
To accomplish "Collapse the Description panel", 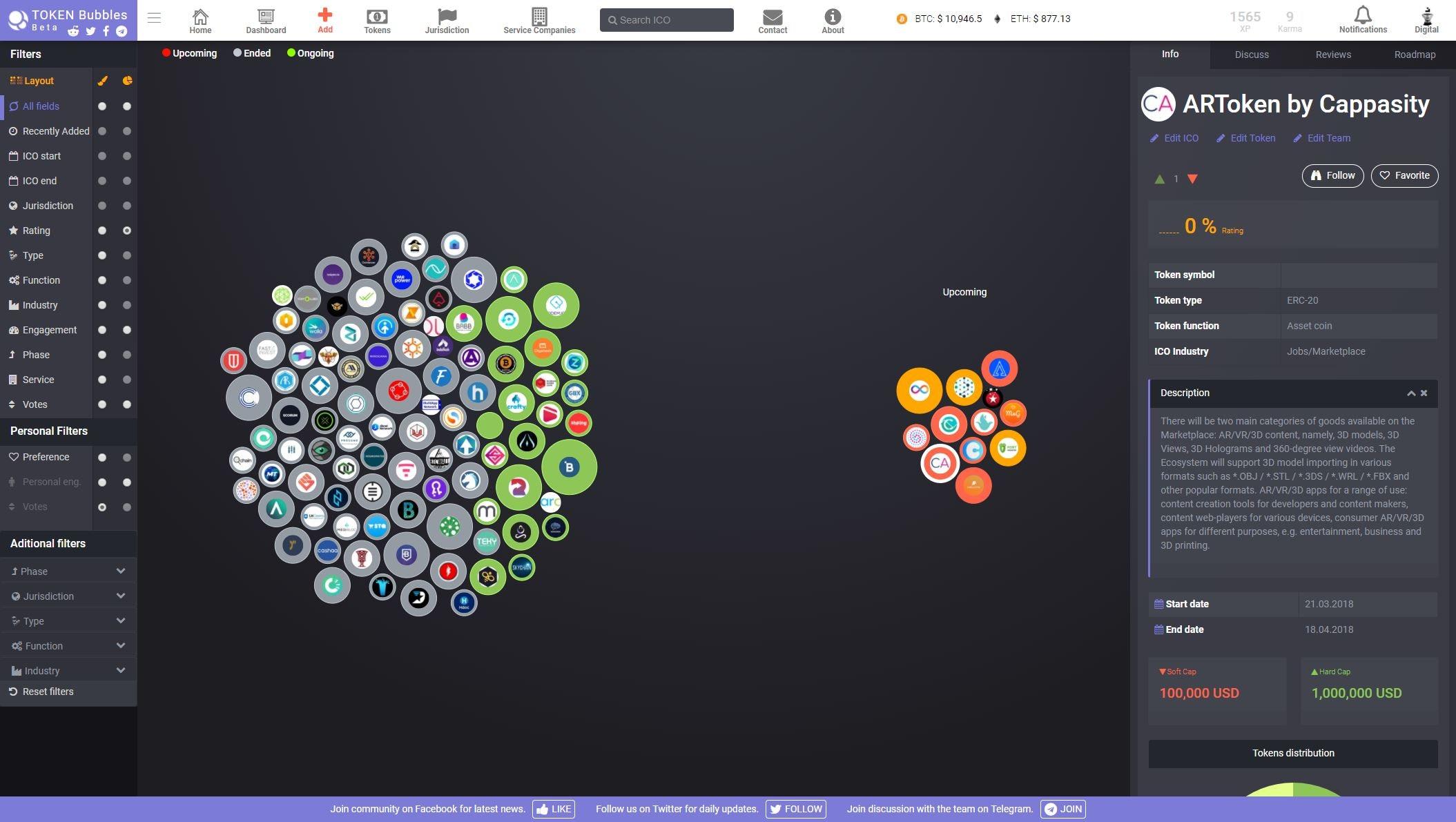I will point(1411,393).
